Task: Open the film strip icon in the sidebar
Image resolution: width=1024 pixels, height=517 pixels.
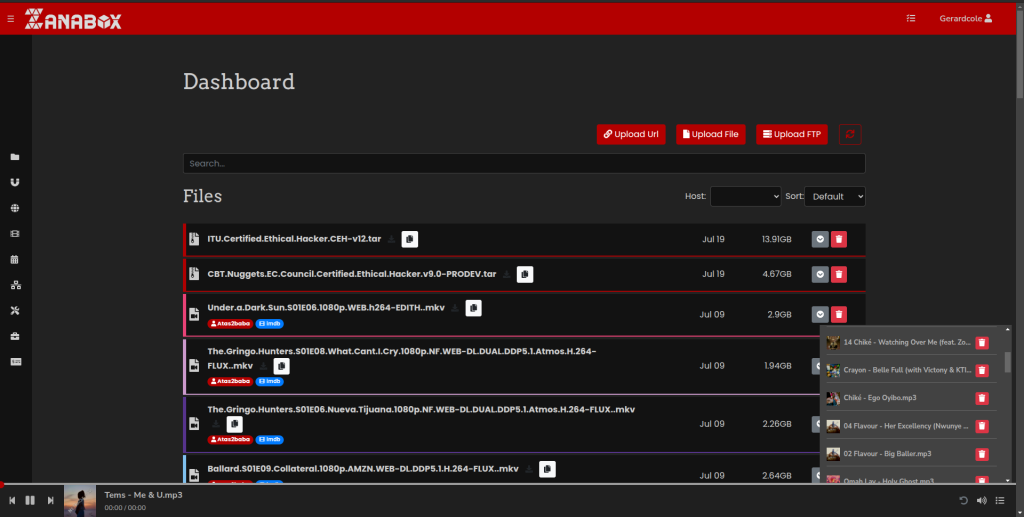Action: (x=15, y=234)
